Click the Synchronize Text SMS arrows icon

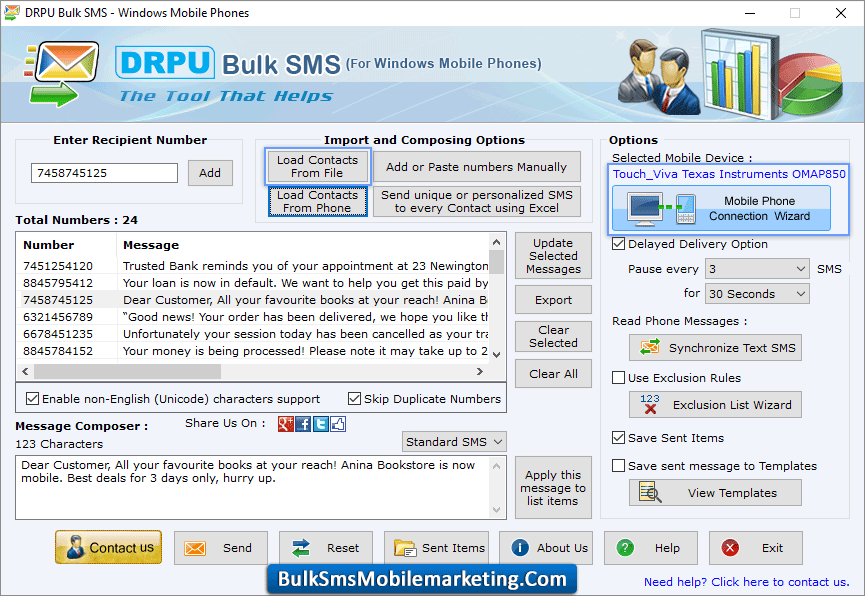(650, 347)
